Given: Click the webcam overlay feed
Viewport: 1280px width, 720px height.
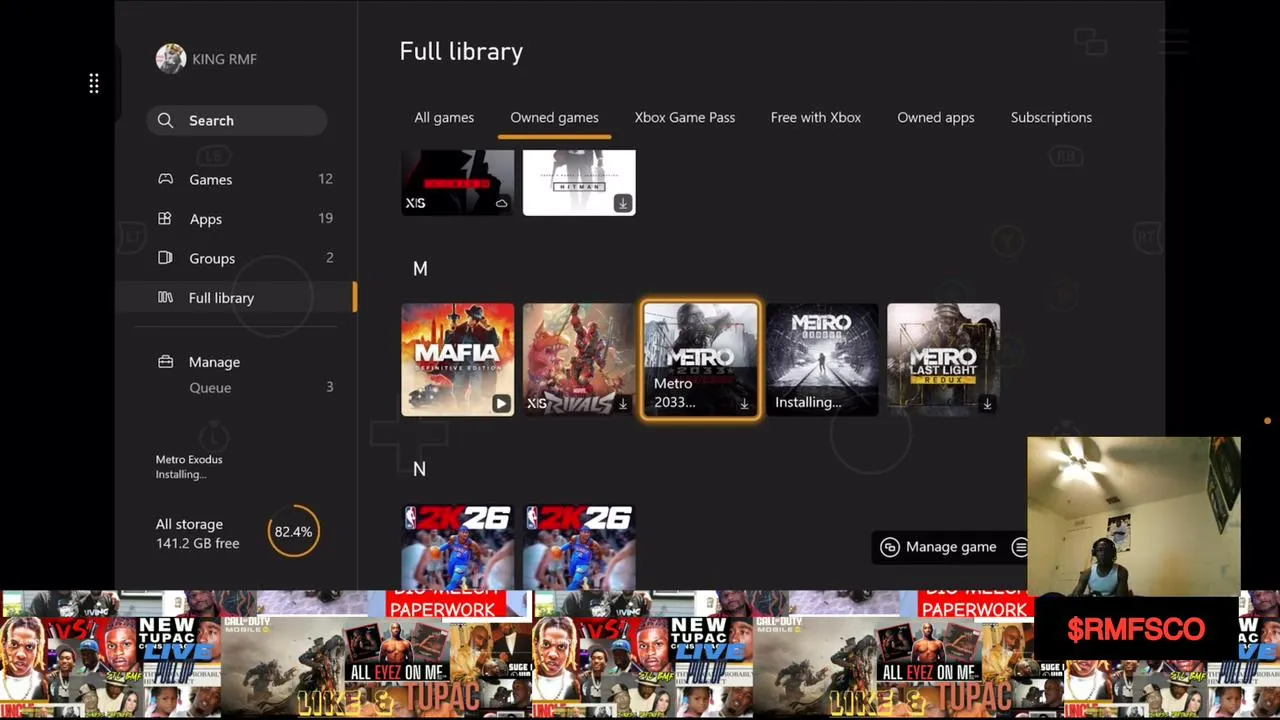Looking at the screenshot, I should click(1134, 517).
